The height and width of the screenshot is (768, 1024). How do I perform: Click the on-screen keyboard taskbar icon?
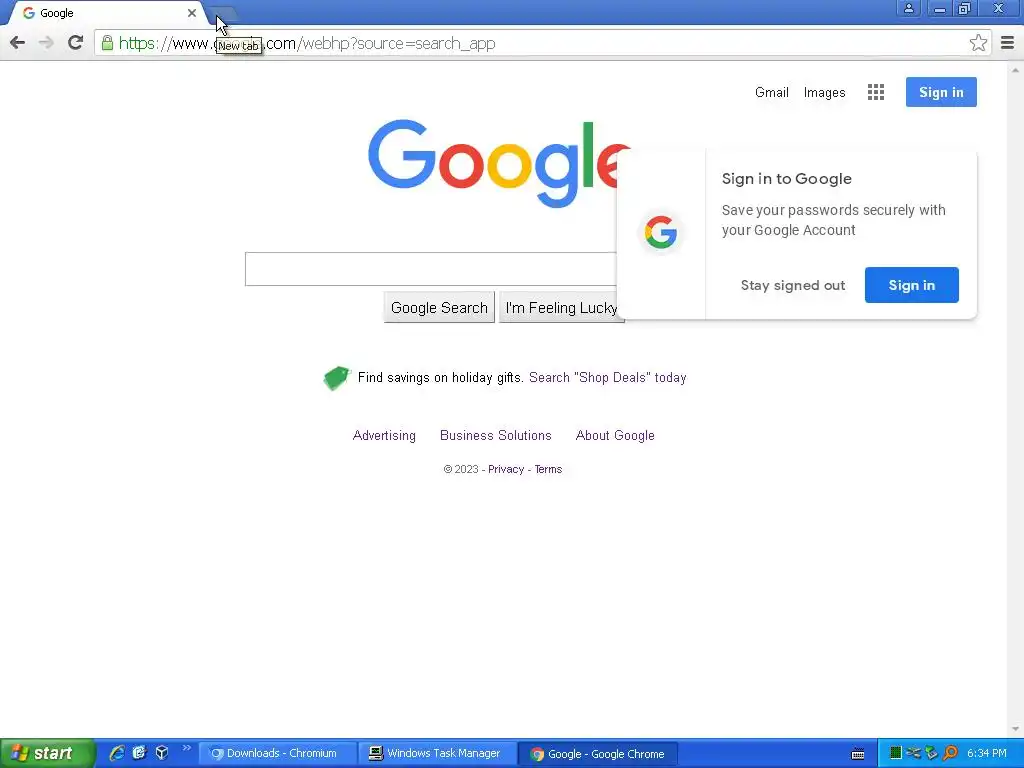858,754
